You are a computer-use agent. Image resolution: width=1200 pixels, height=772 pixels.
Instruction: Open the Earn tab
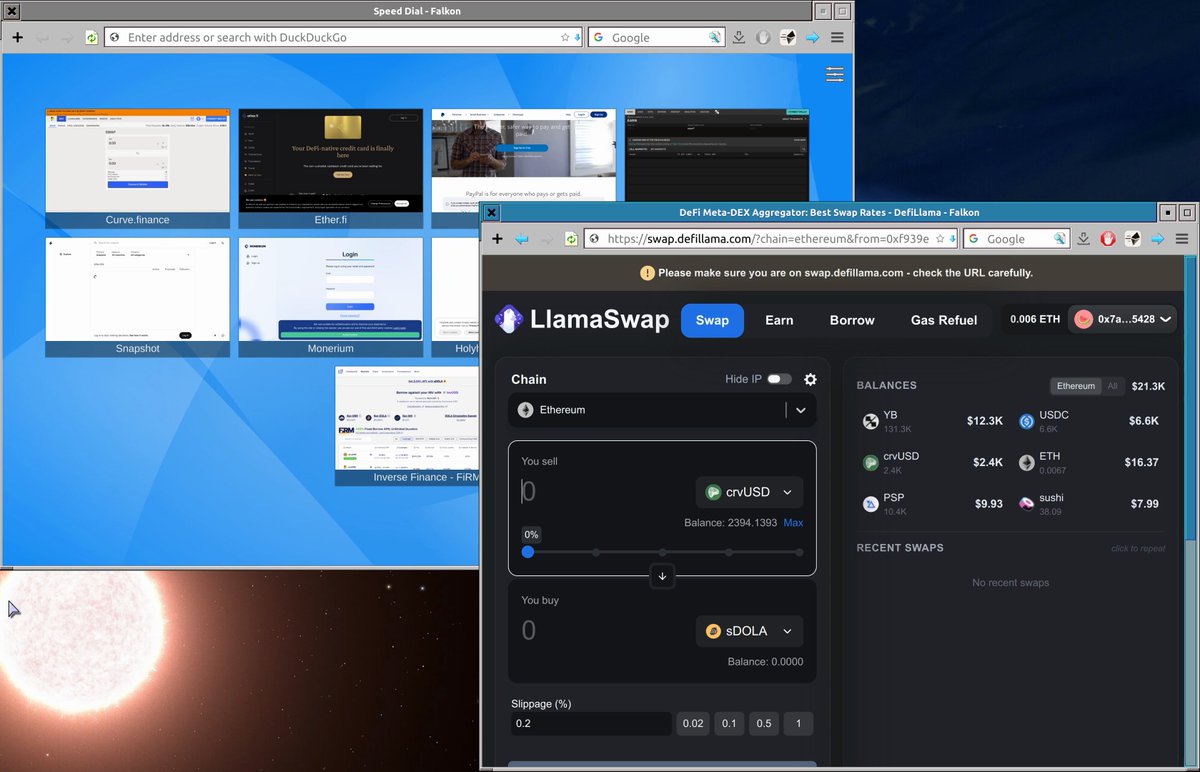tap(779, 320)
